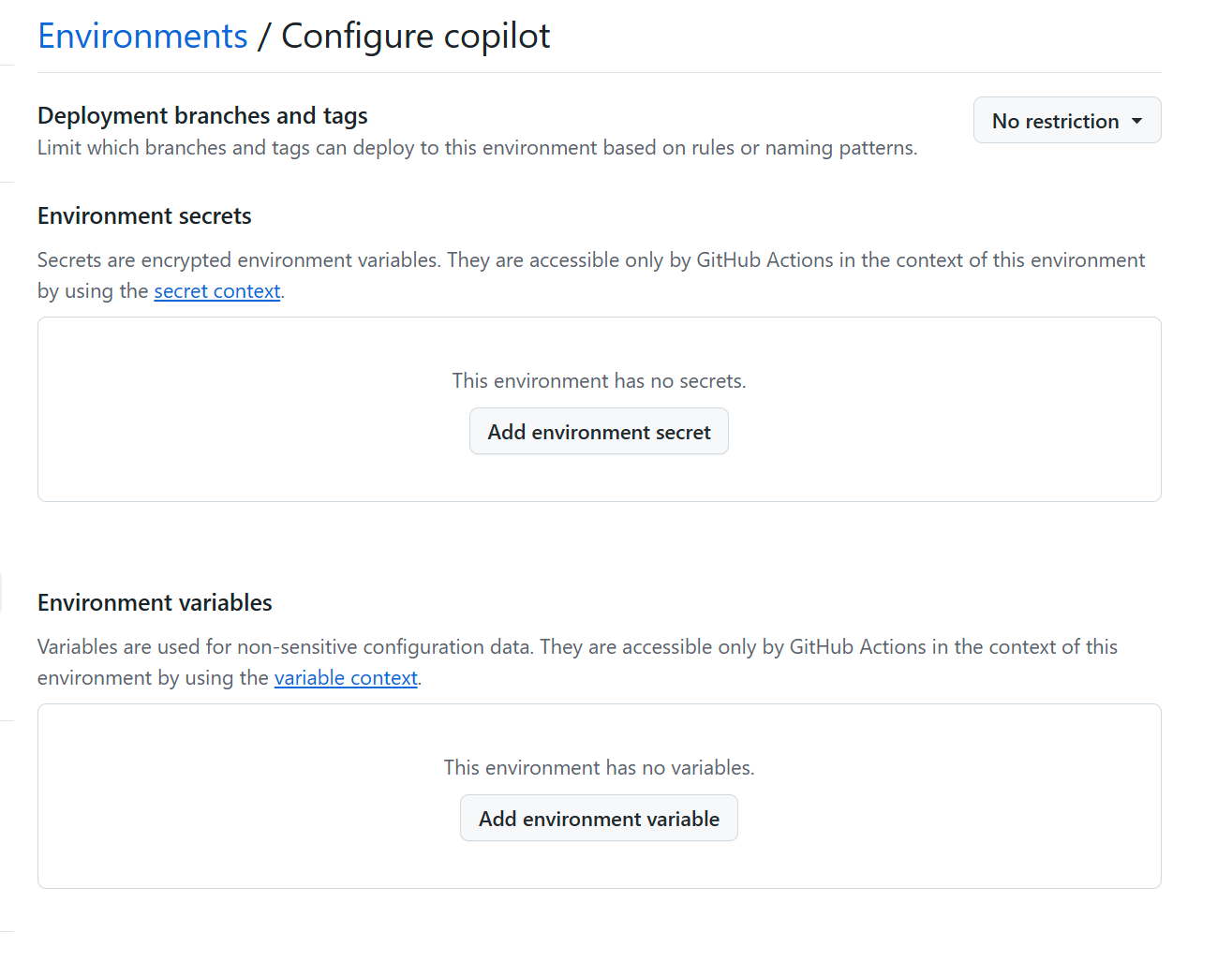
Task: Click the Environment secrets heading
Action: pos(144,215)
